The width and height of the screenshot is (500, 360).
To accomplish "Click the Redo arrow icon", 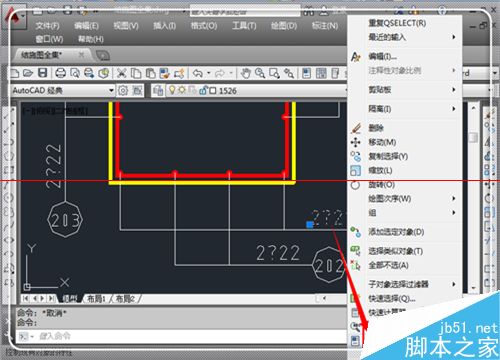I will [x=220, y=73].
